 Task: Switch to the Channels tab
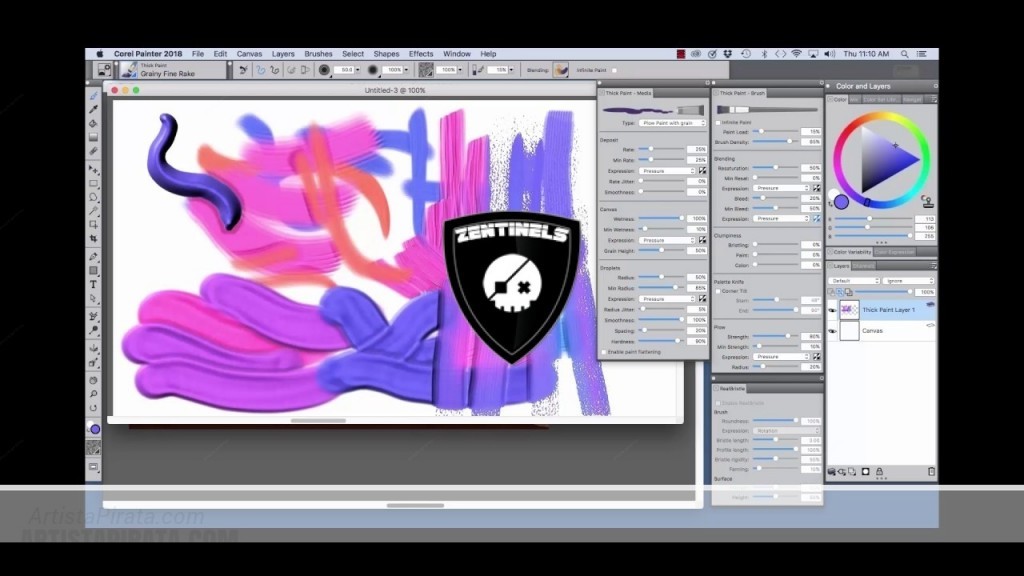[863, 266]
